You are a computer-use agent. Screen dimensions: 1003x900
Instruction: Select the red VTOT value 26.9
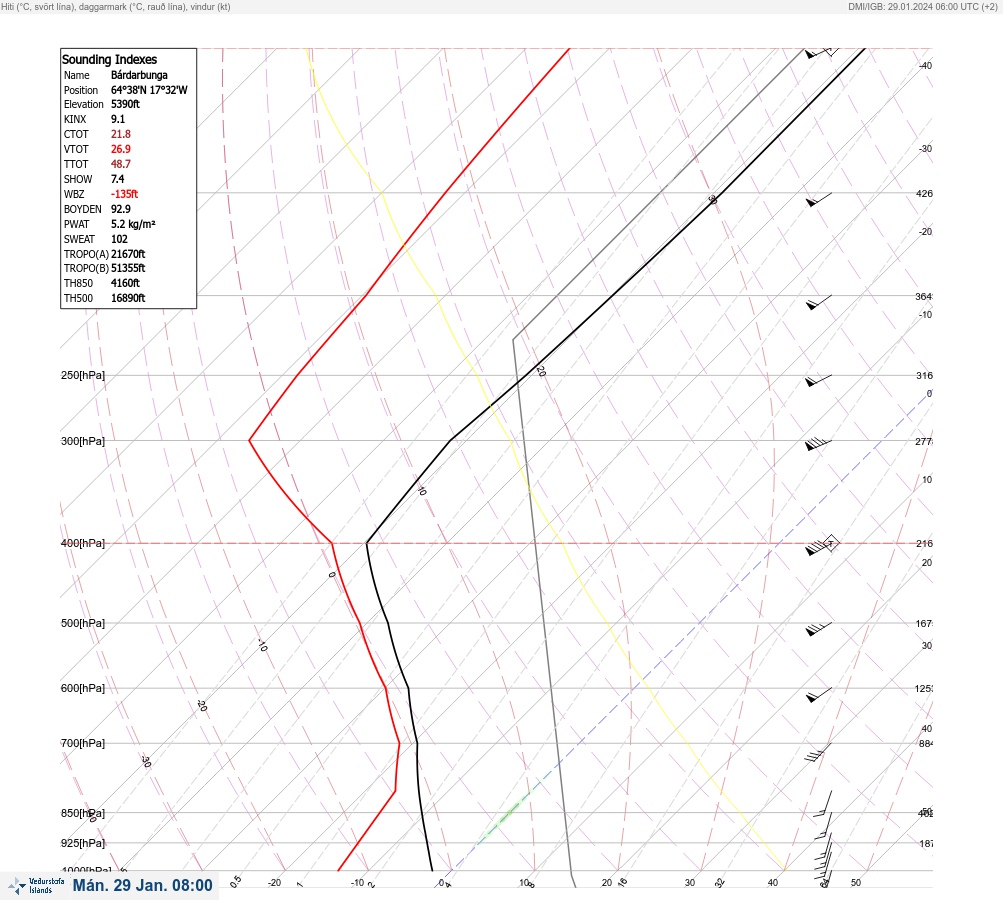(x=120, y=149)
